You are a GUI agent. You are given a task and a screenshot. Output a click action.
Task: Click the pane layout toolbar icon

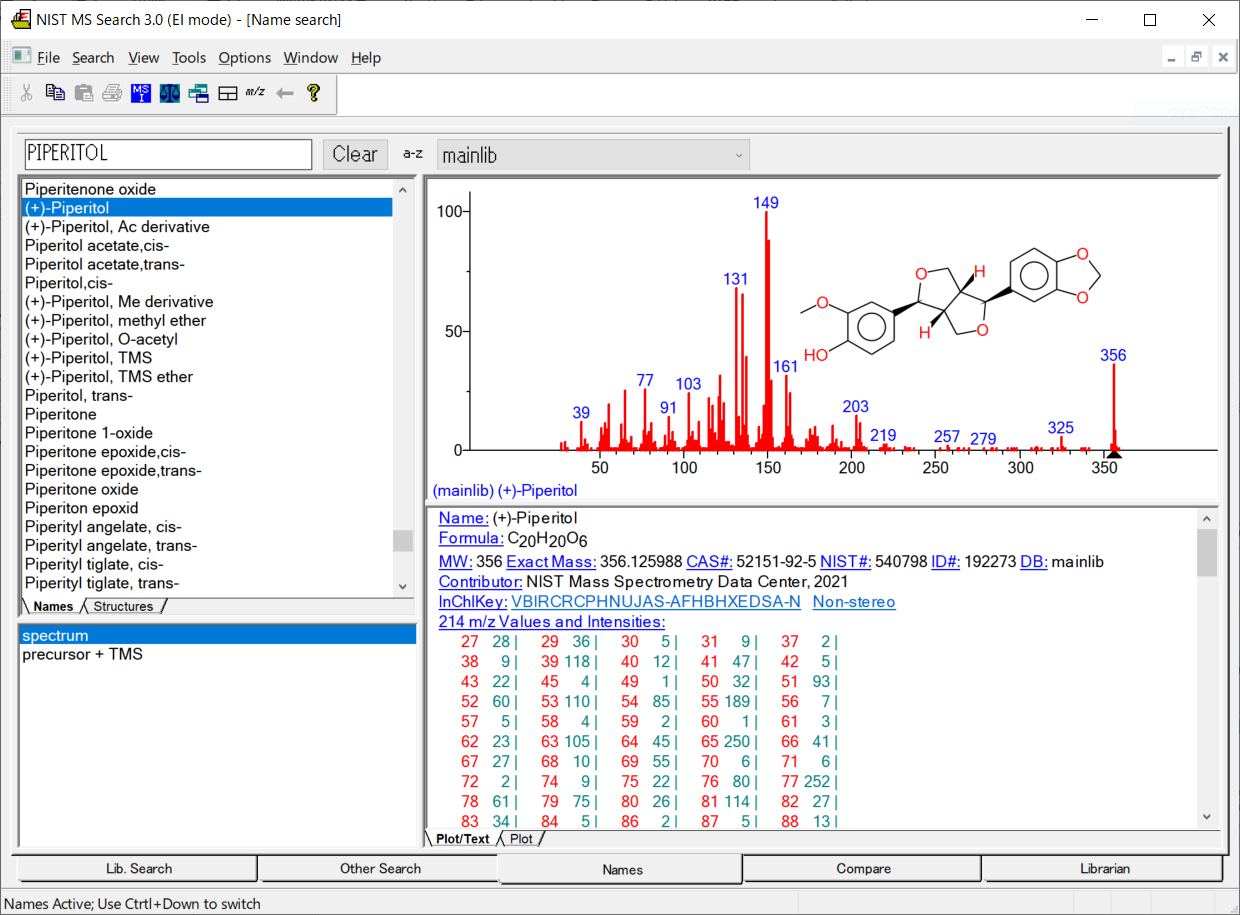tap(228, 93)
